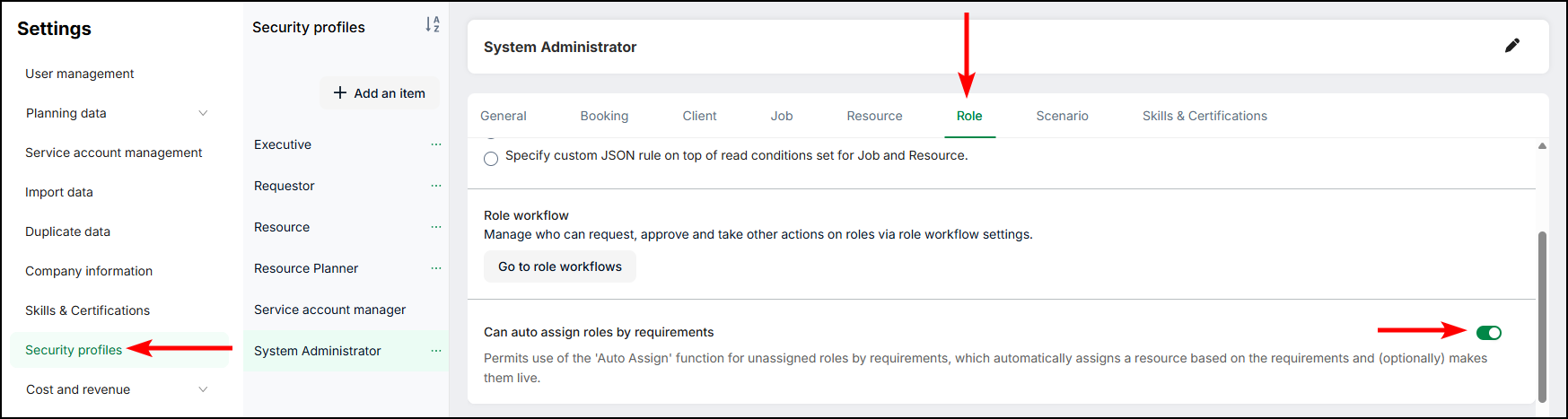1568x419 pixels.
Task: Switch to the Booking tab
Action: [604, 116]
